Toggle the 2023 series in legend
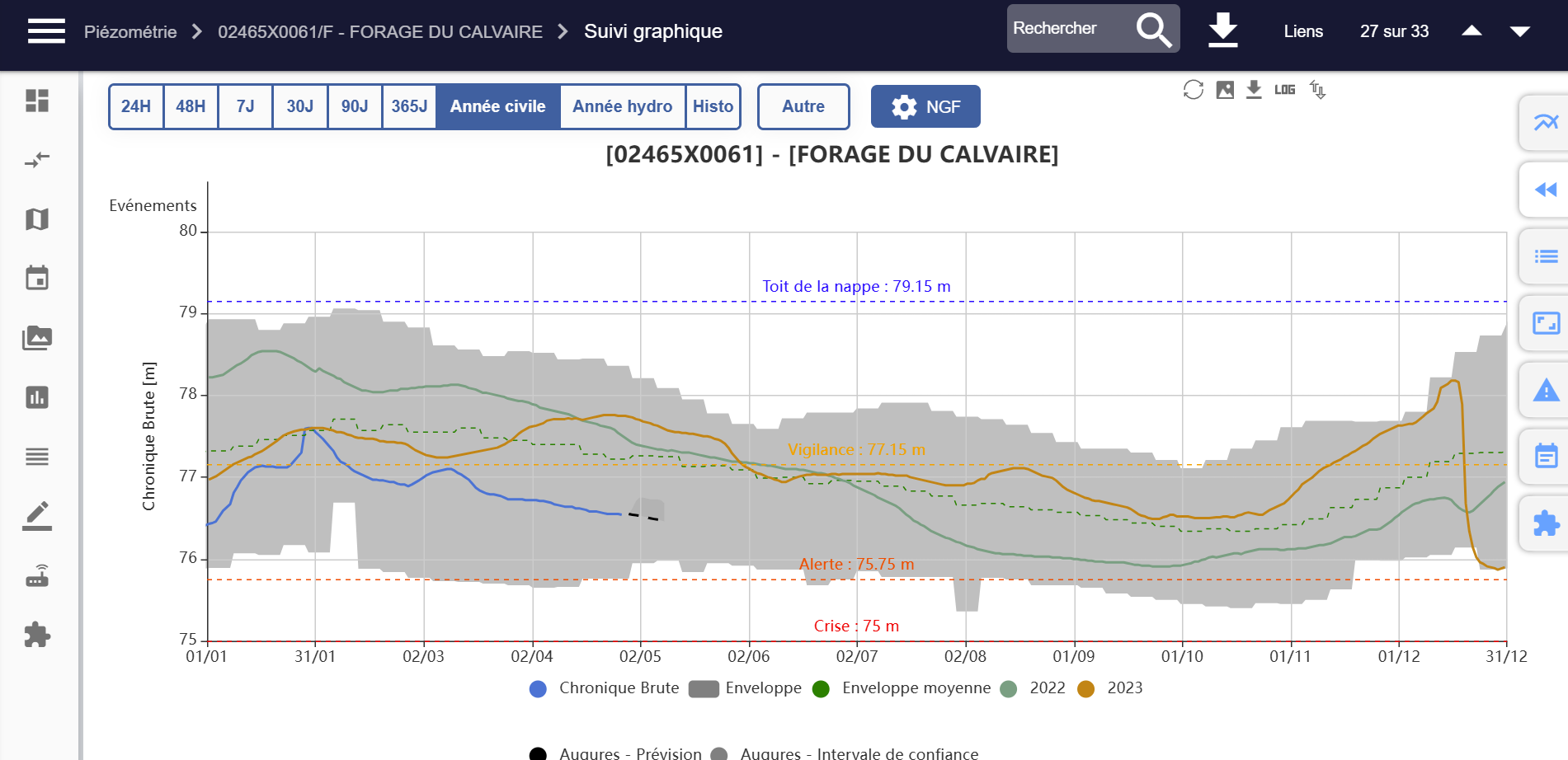1568x760 pixels. pos(1113,688)
